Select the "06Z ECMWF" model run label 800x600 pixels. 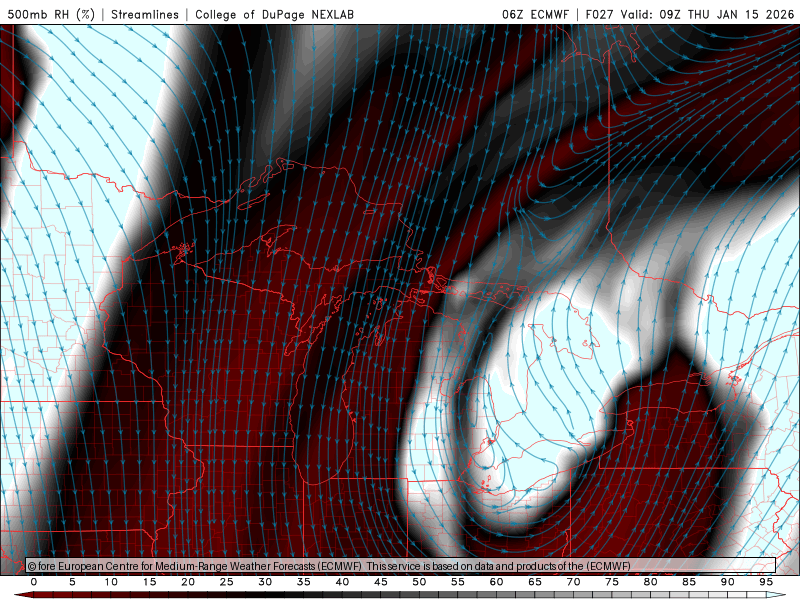click(535, 14)
